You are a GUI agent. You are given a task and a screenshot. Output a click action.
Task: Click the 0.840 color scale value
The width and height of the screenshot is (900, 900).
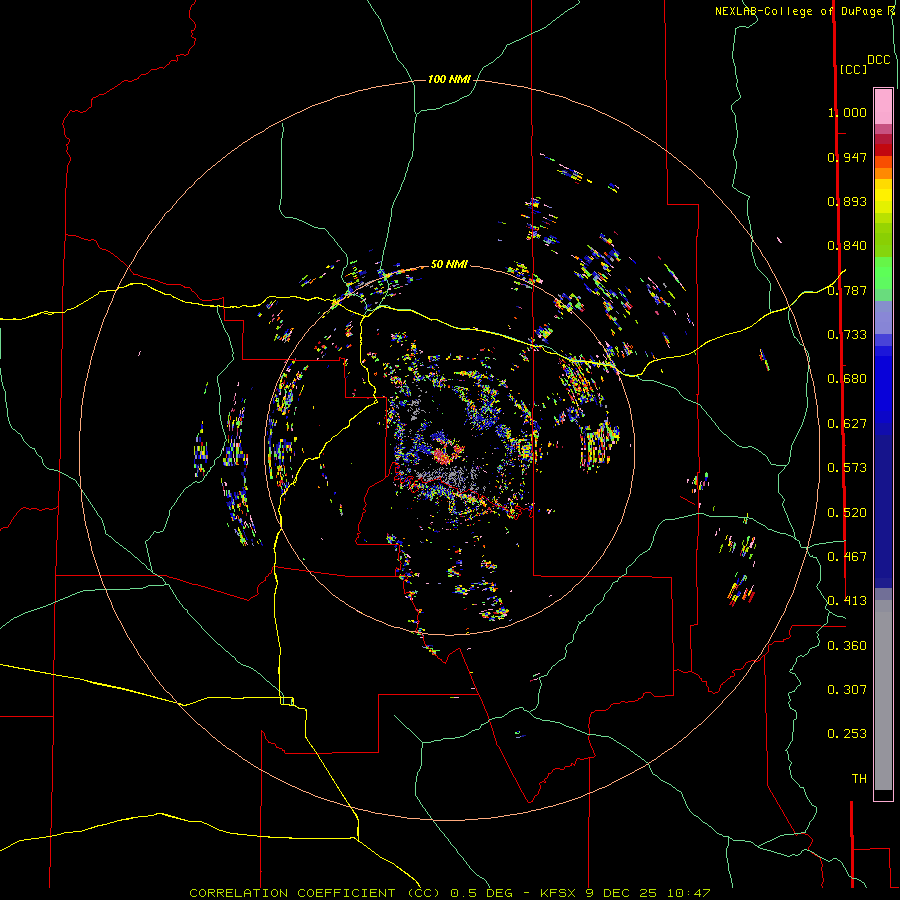tap(847, 246)
